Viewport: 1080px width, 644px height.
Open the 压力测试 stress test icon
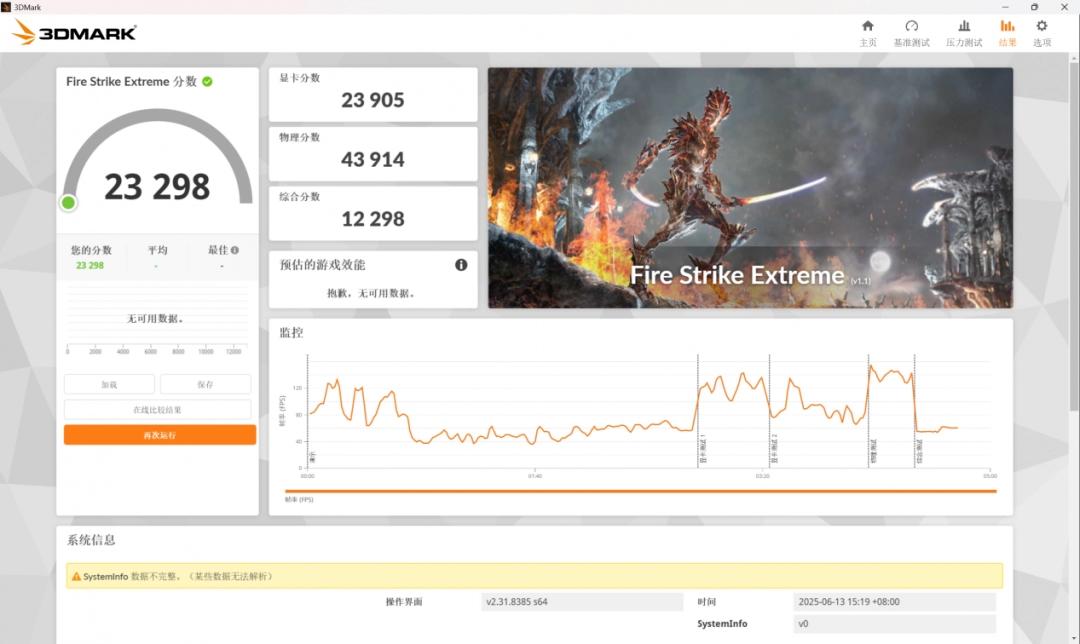point(964,27)
